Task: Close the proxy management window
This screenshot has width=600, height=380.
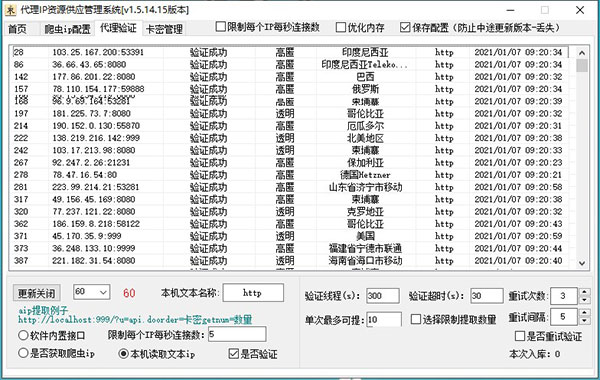Action: point(580,10)
